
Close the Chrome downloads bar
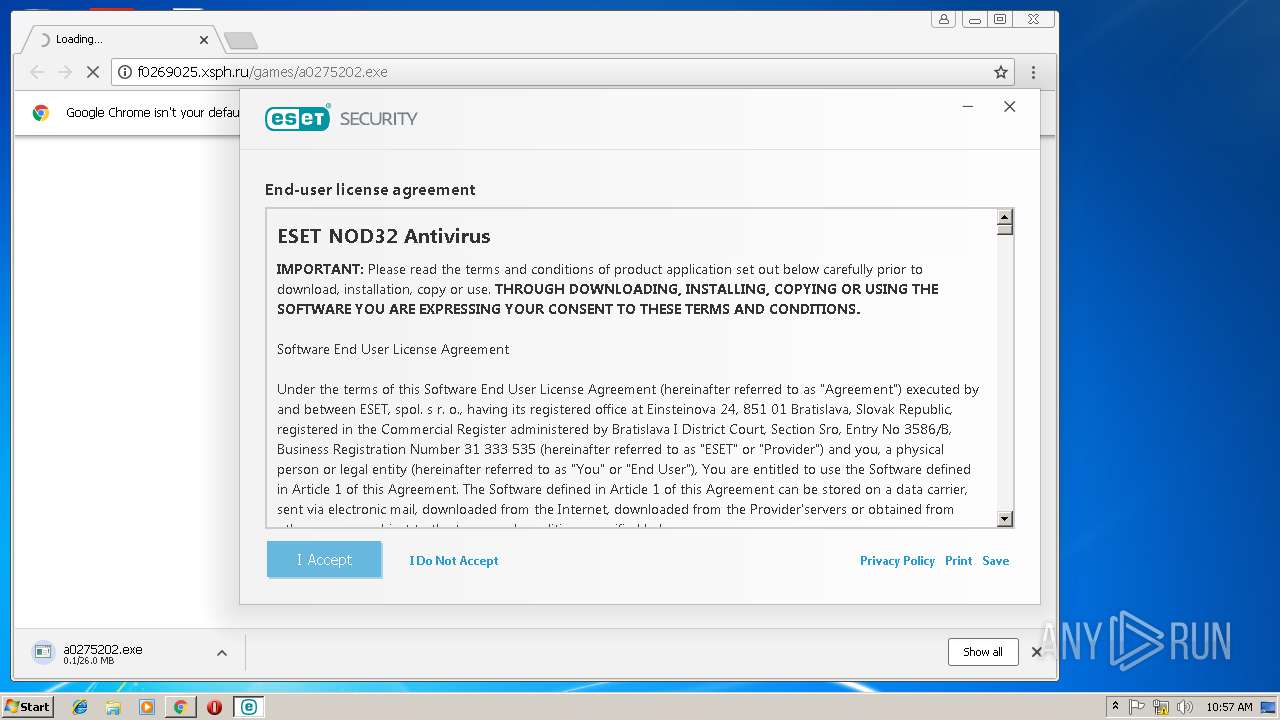(1037, 652)
